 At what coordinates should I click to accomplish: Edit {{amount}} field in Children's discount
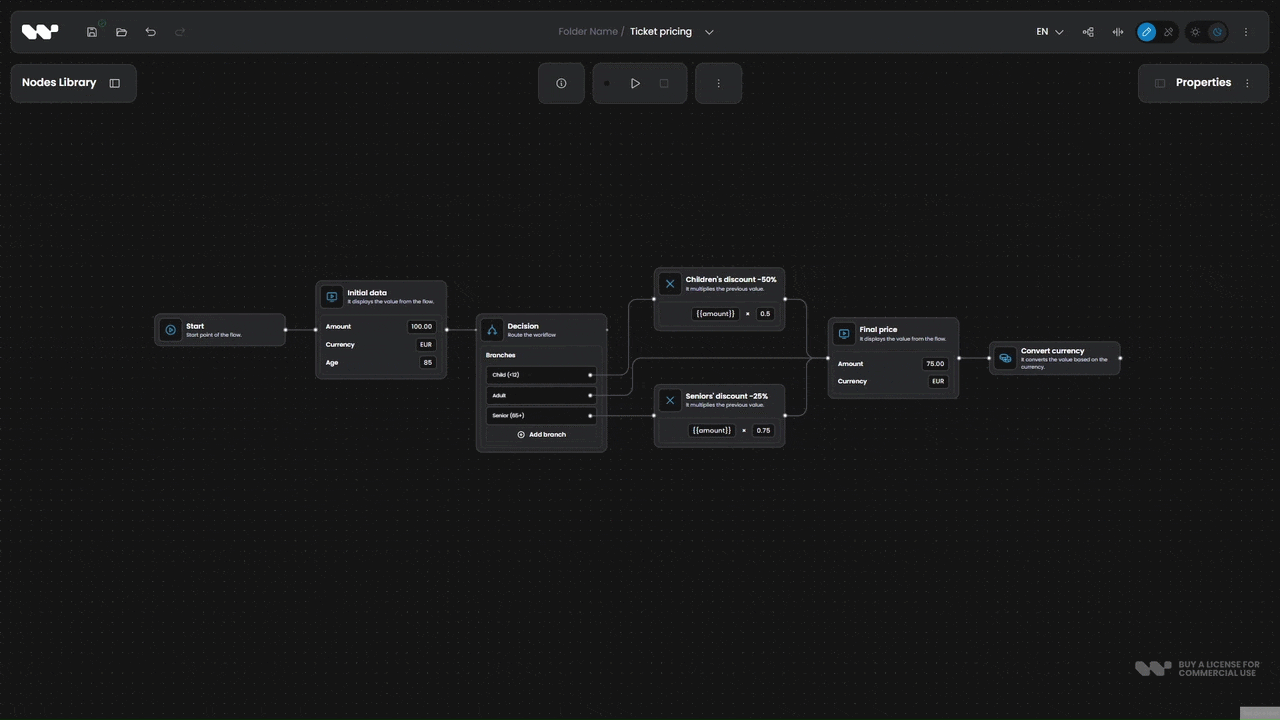pos(715,314)
